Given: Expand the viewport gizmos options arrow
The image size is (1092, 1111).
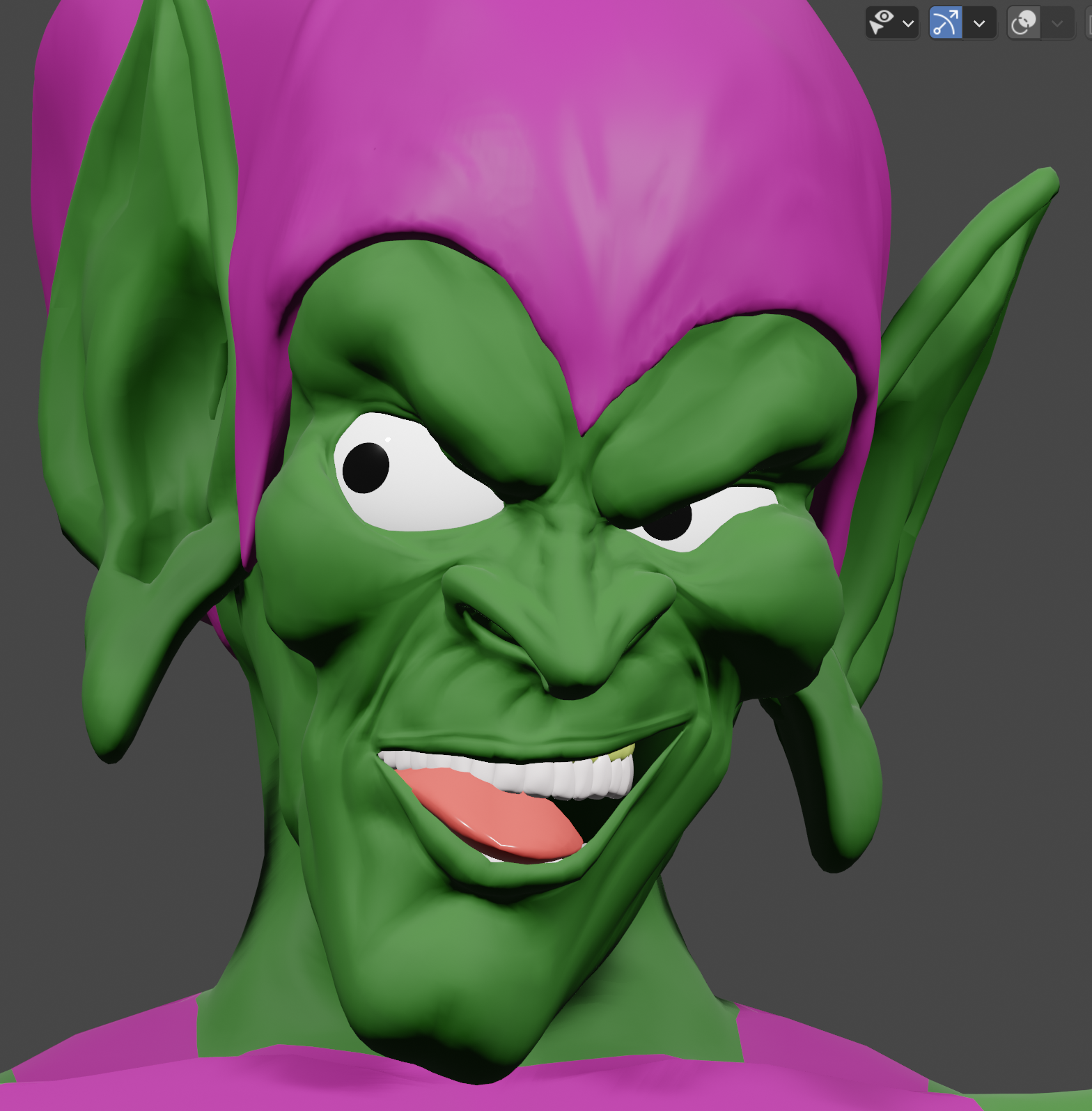Looking at the screenshot, I should tap(980, 23).
